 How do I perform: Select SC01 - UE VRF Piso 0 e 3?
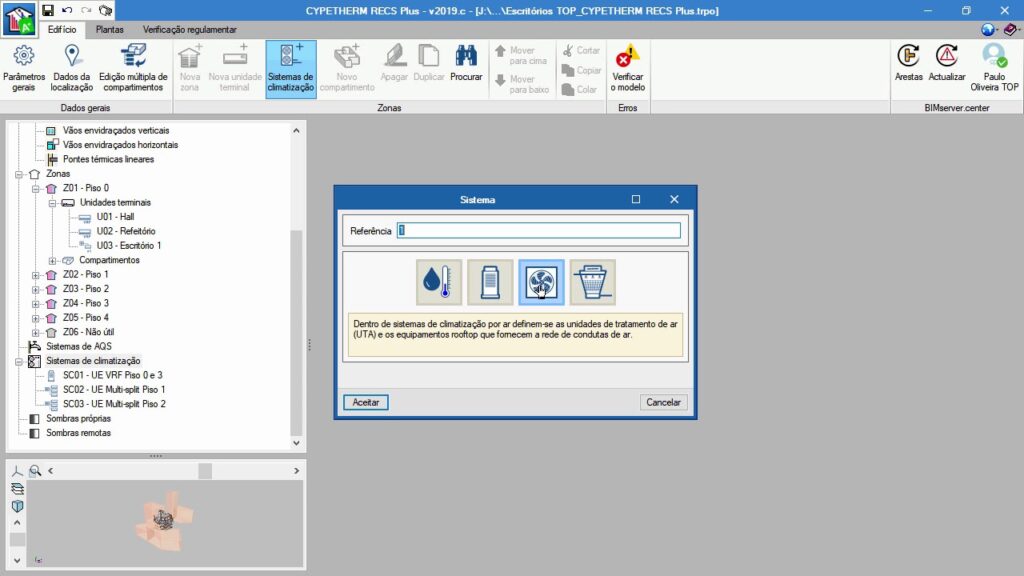click(113, 375)
